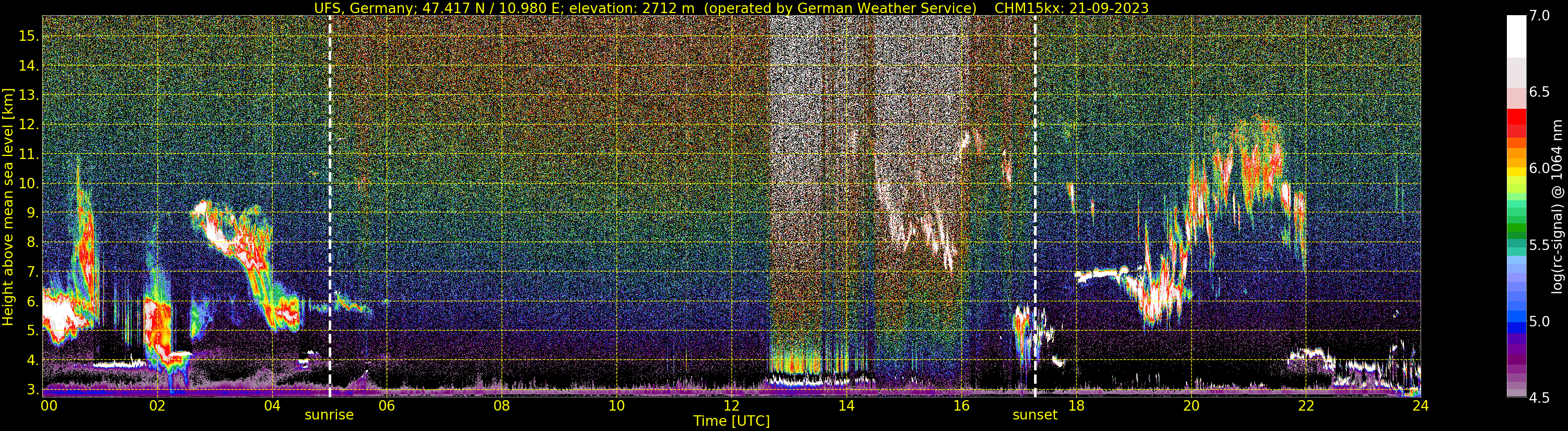Click the 'Height above mean sea level [km]' axis label
The height and width of the screenshot is (431, 1568).
point(8,207)
